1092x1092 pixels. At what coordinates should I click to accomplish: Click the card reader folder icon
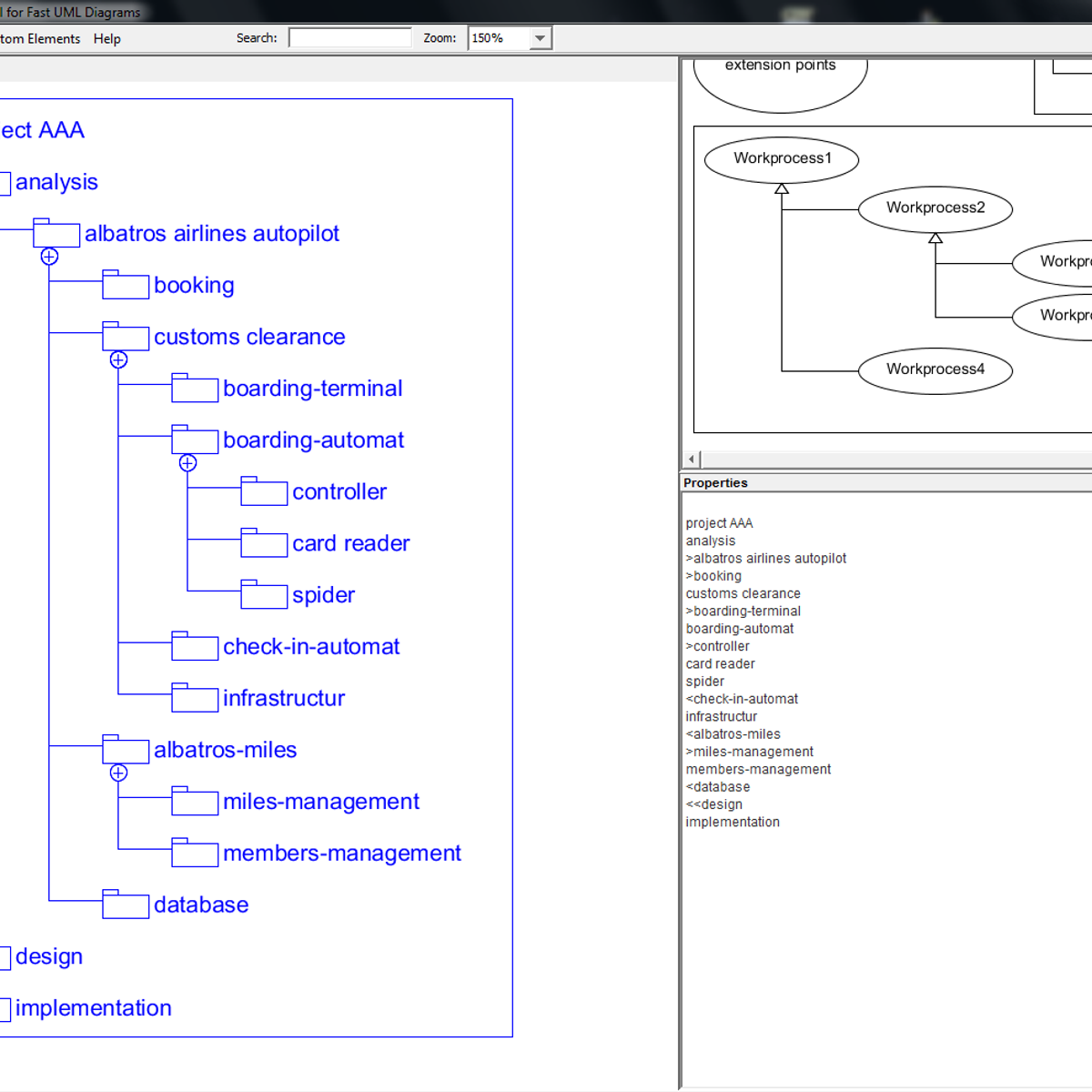pyautogui.click(x=264, y=543)
